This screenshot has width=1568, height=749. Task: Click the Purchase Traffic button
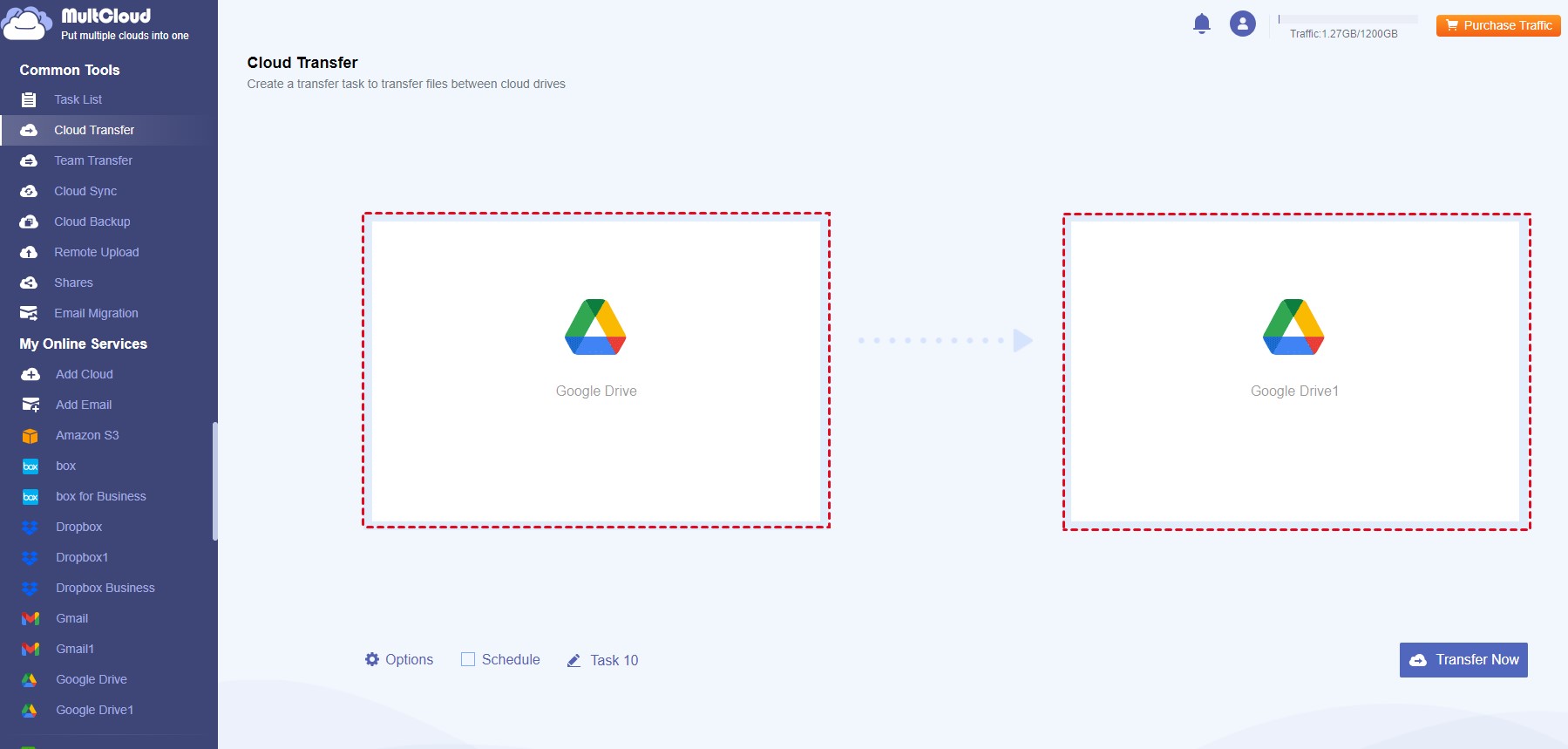coord(1498,25)
